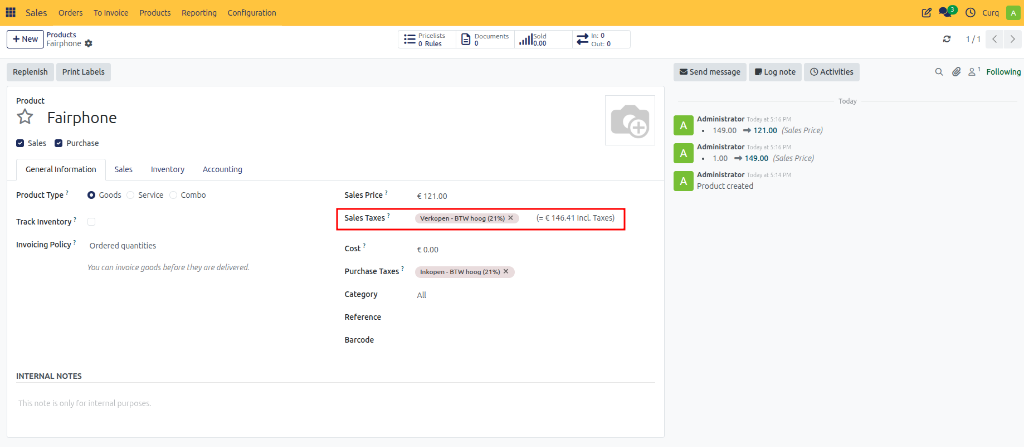Click the gear icon beside Fairphone breadcrumb
The width and height of the screenshot is (1024, 447).
(x=89, y=43)
